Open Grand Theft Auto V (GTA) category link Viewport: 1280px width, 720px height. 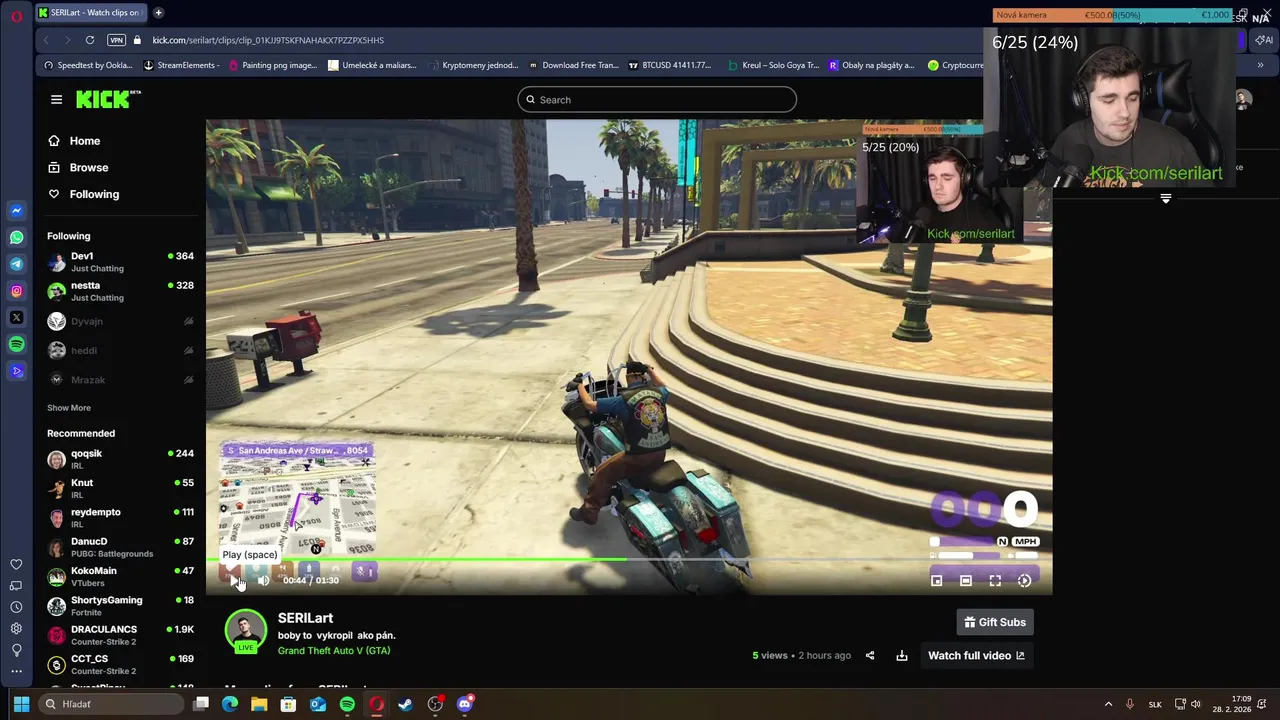[x=334, y=651]
